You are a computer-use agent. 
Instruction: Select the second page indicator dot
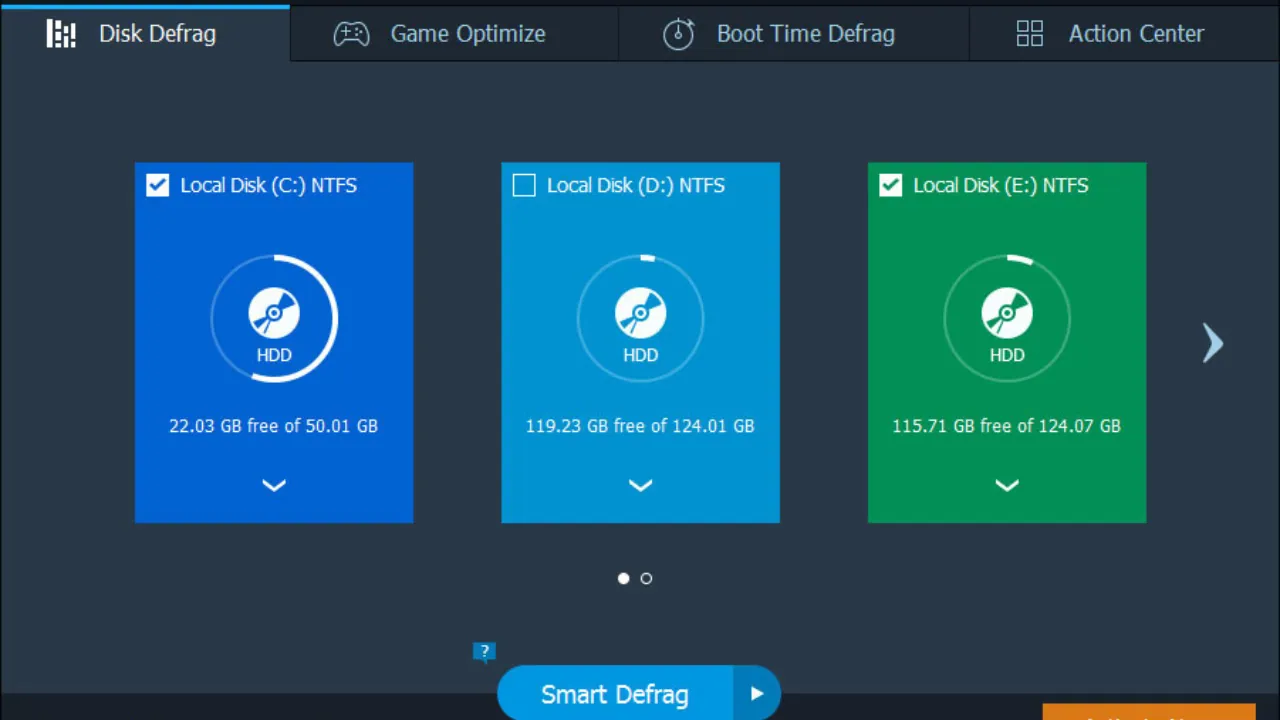(646, 578)
